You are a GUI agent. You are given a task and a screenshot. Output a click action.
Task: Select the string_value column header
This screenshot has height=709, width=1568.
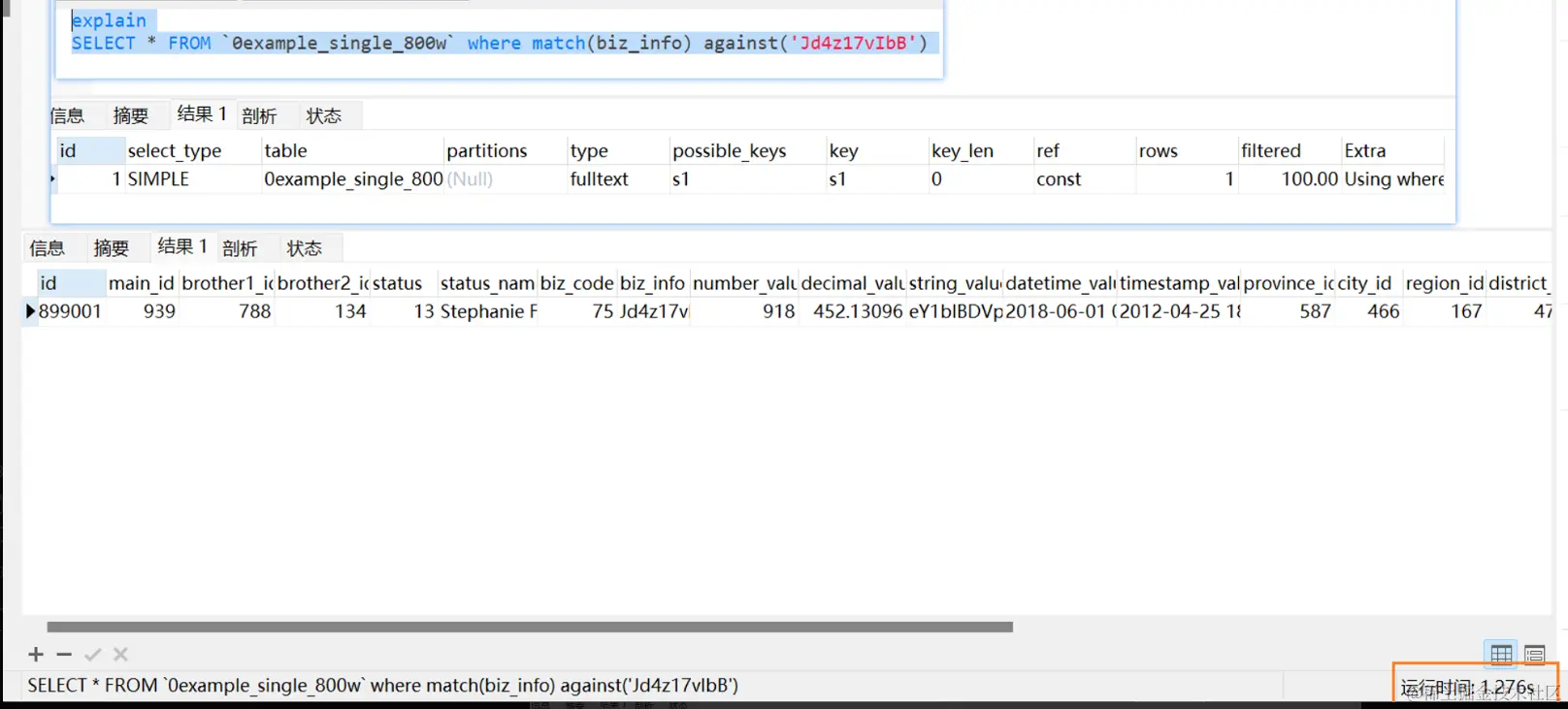(955, 283)
